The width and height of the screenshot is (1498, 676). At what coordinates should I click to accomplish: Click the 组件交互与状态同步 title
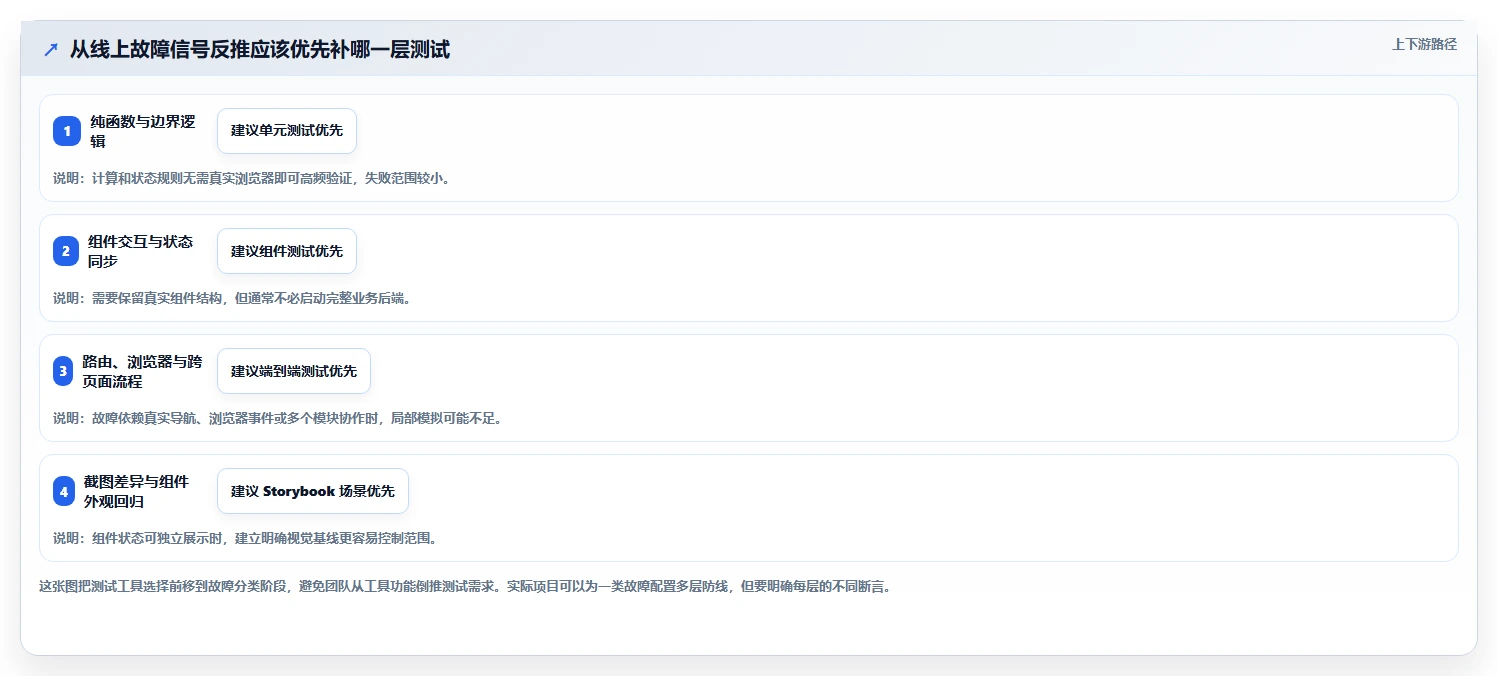point(141,251)
